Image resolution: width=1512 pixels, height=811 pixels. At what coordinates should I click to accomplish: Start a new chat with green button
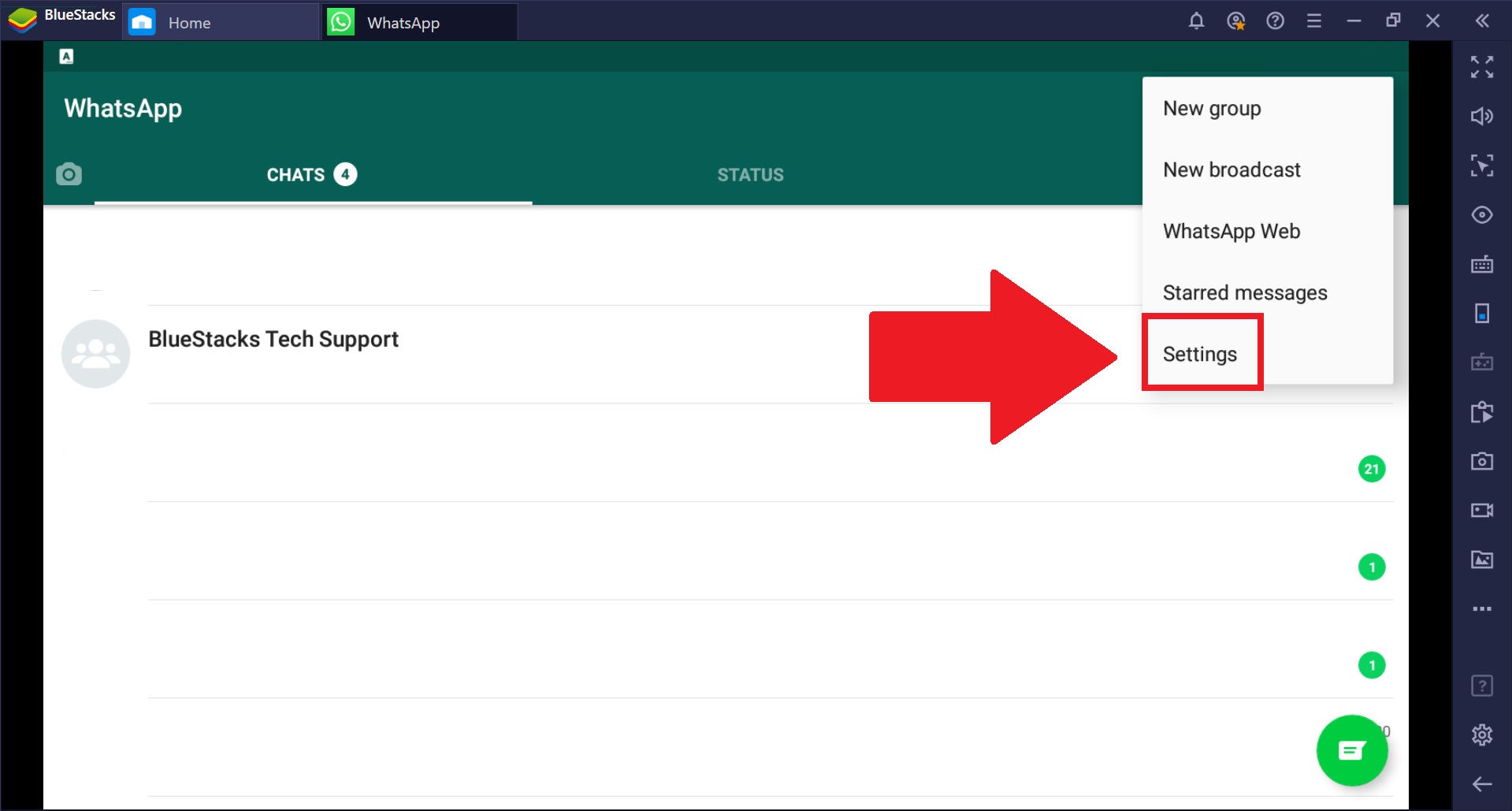click(x=1352, y=750)
